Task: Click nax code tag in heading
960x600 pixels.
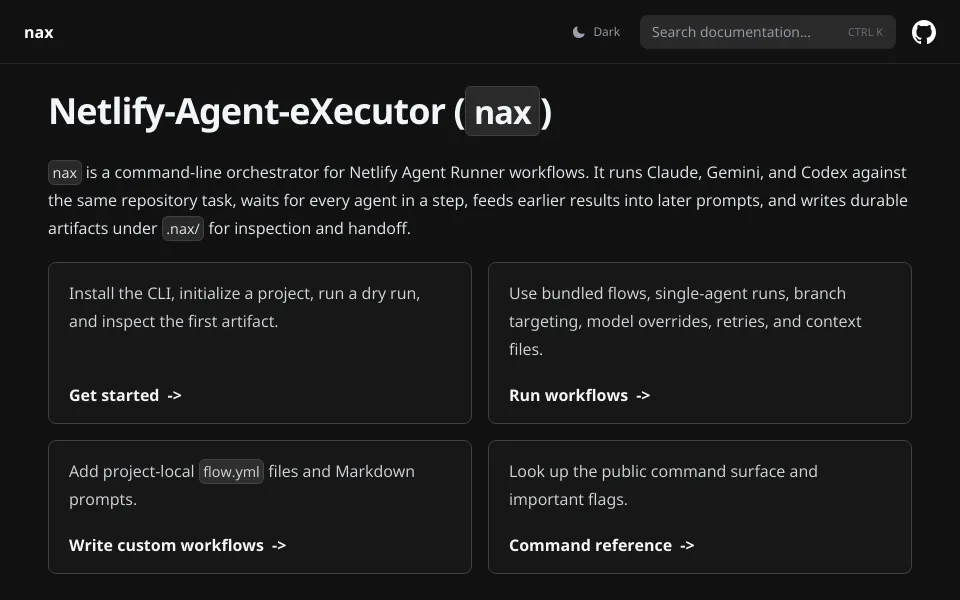Action: coord(503,111)
